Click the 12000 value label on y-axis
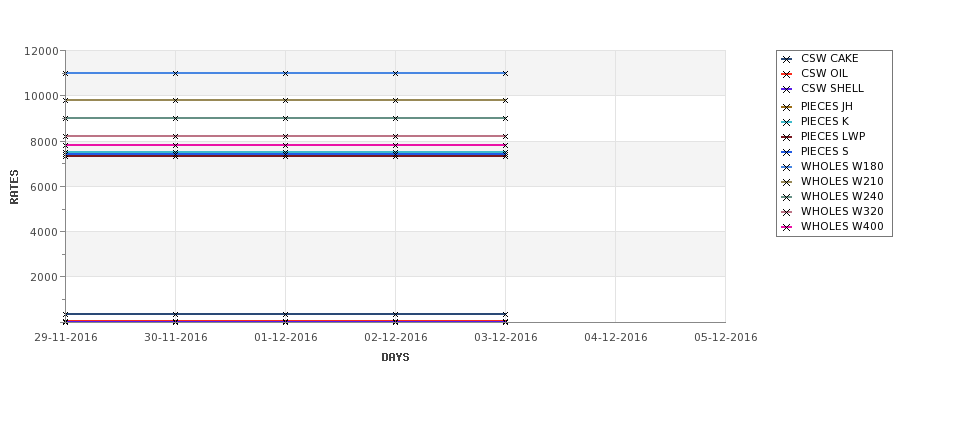Viewport: 975px width, 429px height. click(x=41, y=51)
